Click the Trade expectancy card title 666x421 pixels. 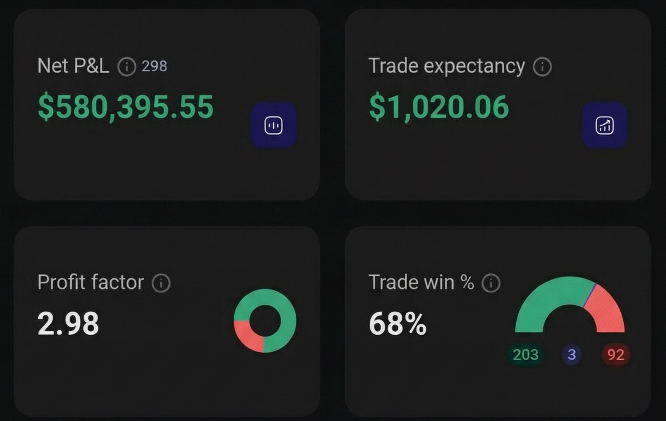[446, 67]
